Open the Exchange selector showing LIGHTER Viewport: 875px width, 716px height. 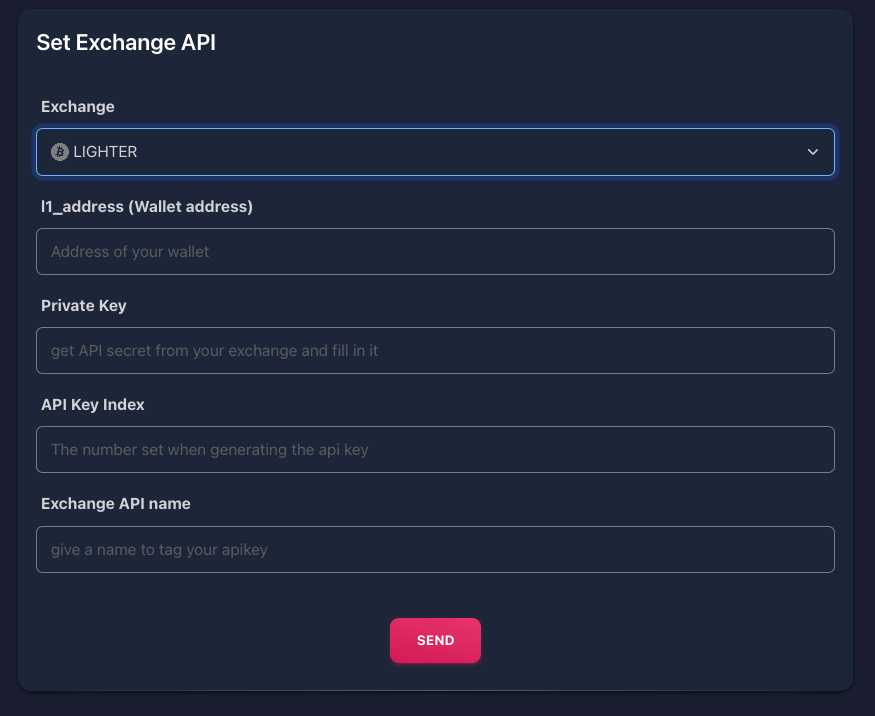[x=435, y=152]
